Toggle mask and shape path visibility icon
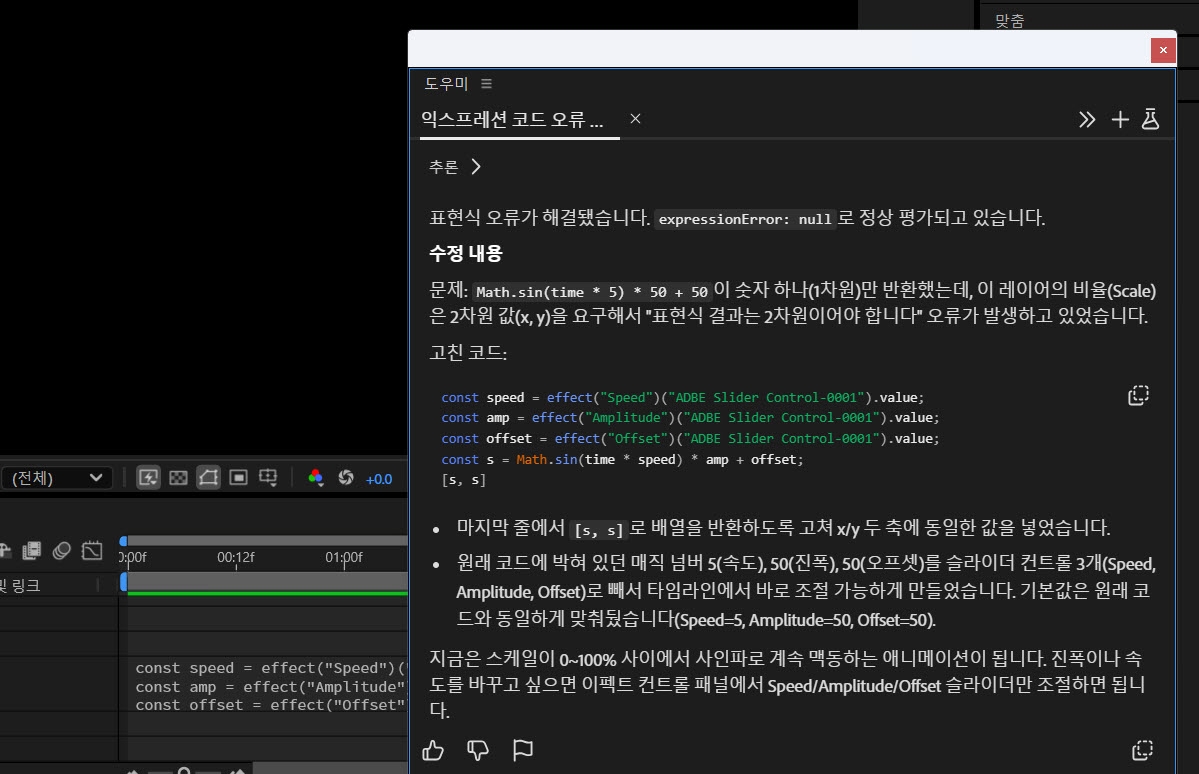Viewport: 1199px width, 774px height. pyautogui.click(x=208, y=478)
